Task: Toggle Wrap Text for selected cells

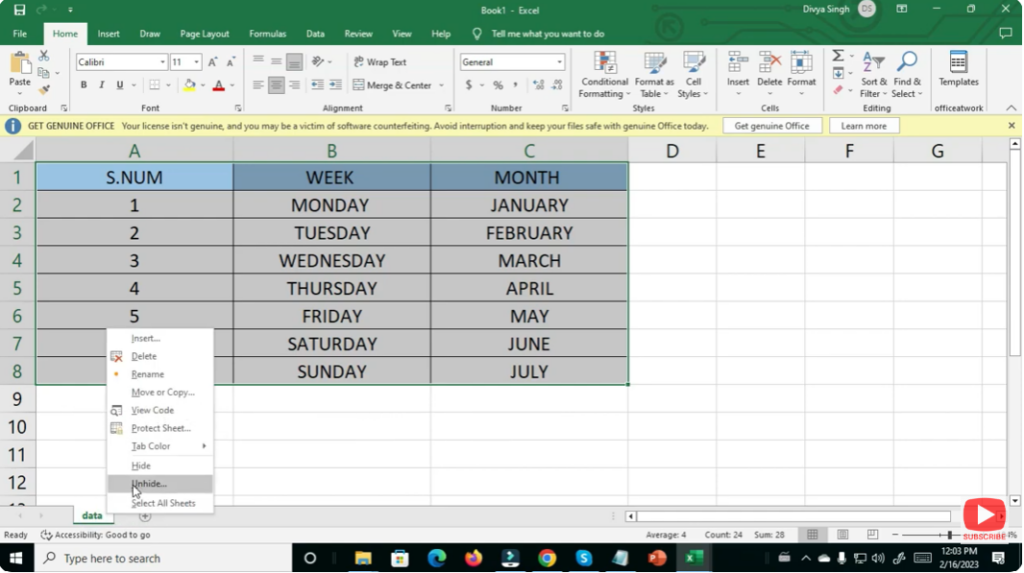Action: [380, 62]
